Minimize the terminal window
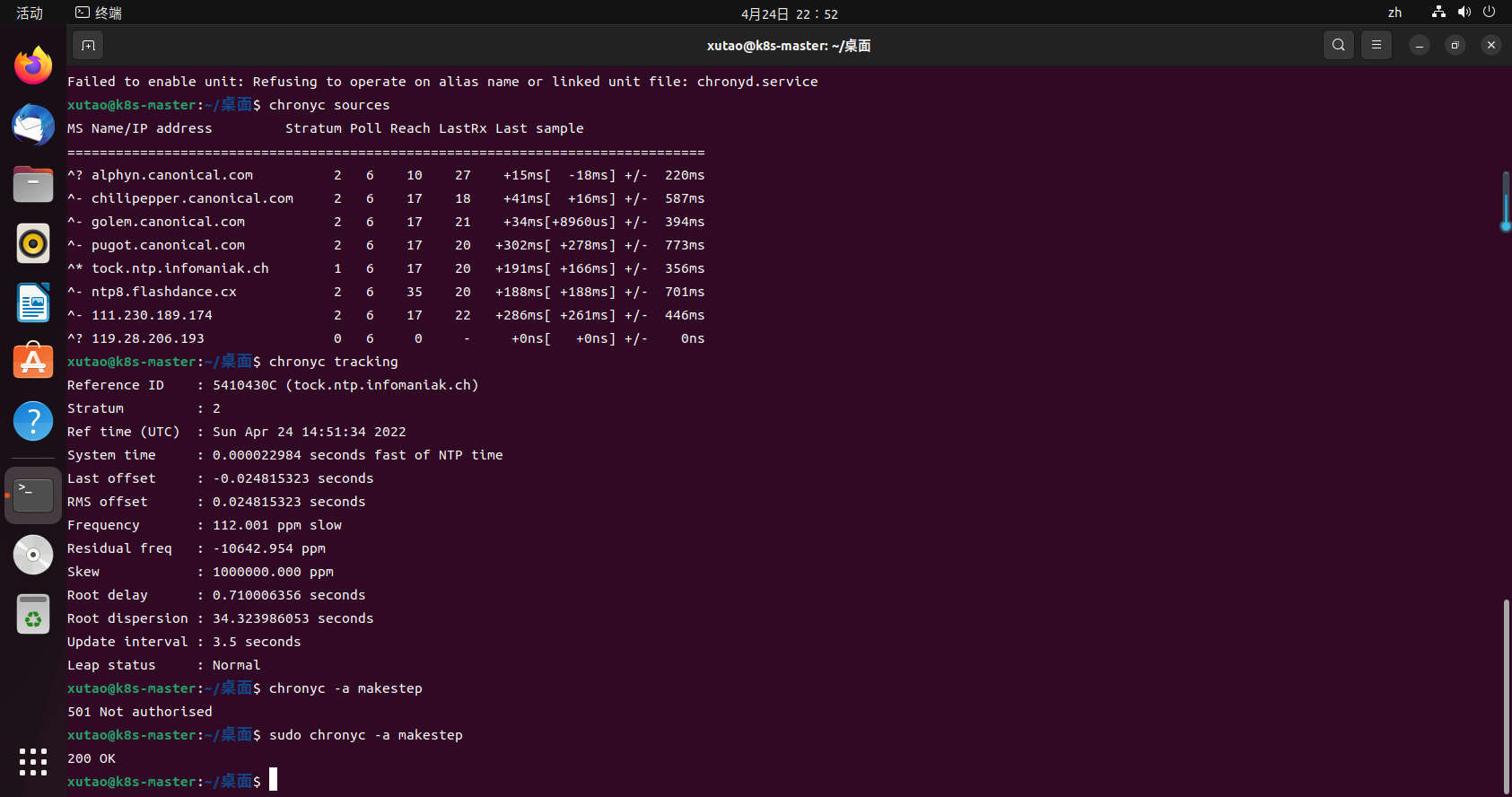Image resolution: width=1512 pixels, height=797 pixels. pyautogui.click(x=1420, y=45)
